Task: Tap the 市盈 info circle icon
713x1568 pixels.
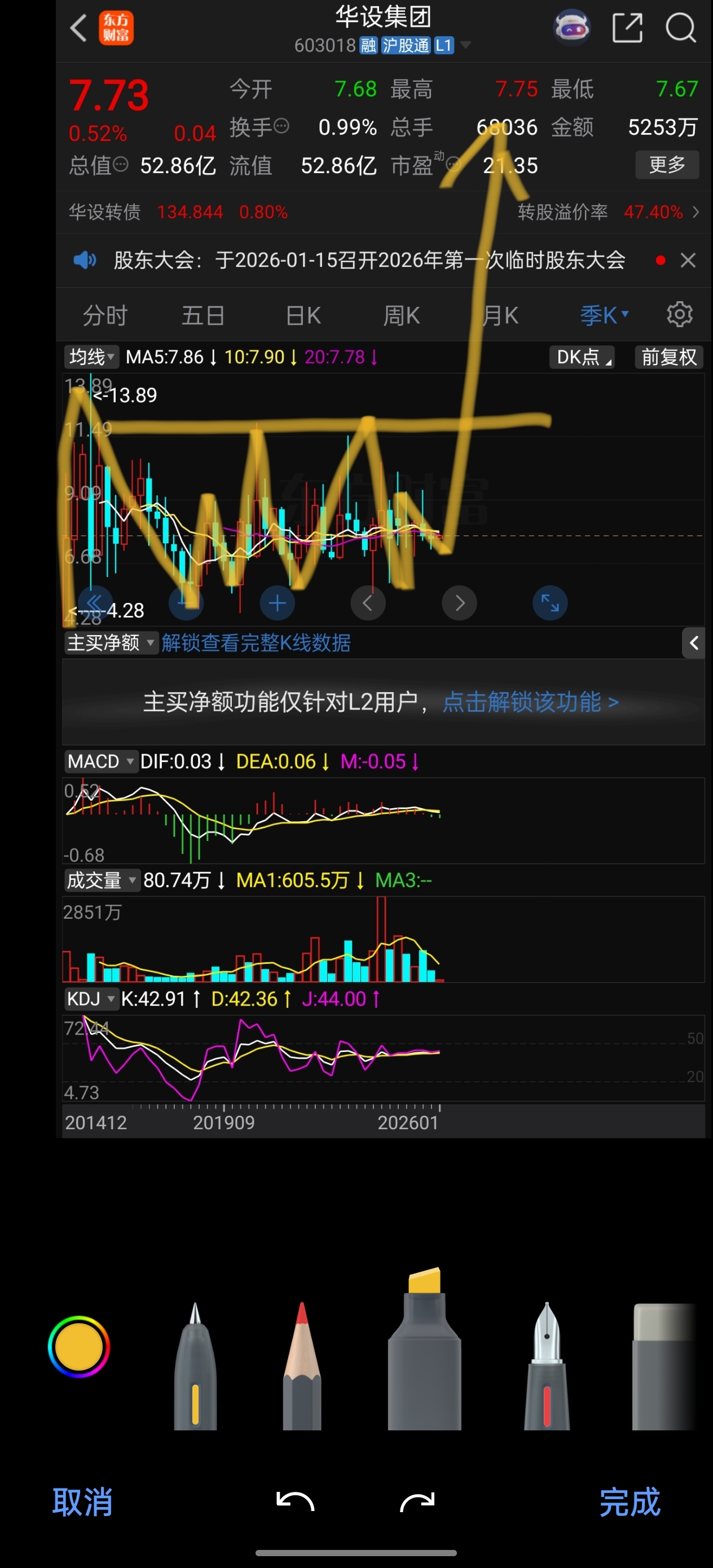Action: [452, 163]
